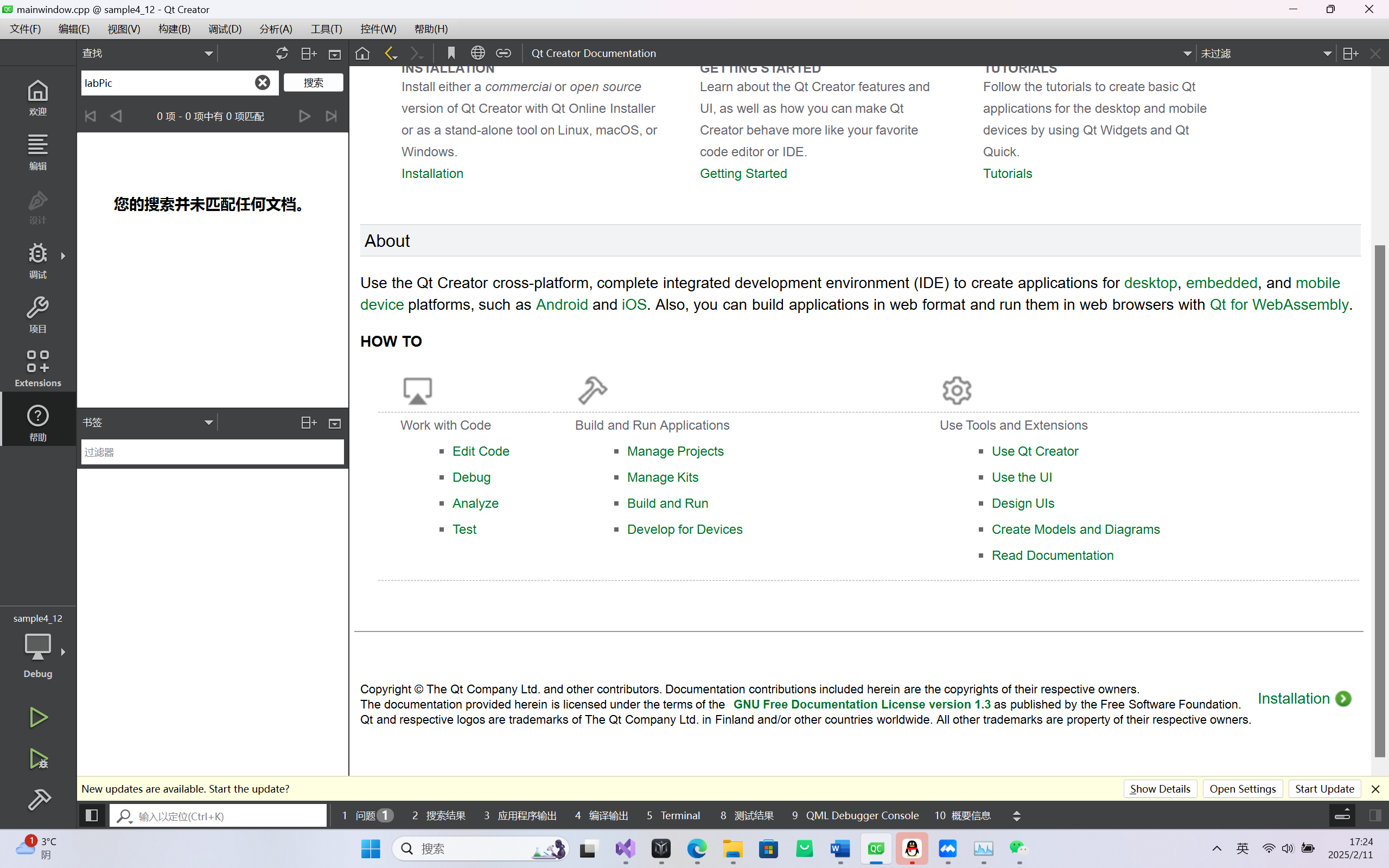Open Projects (项目) mode

click(x=38, y=315)
